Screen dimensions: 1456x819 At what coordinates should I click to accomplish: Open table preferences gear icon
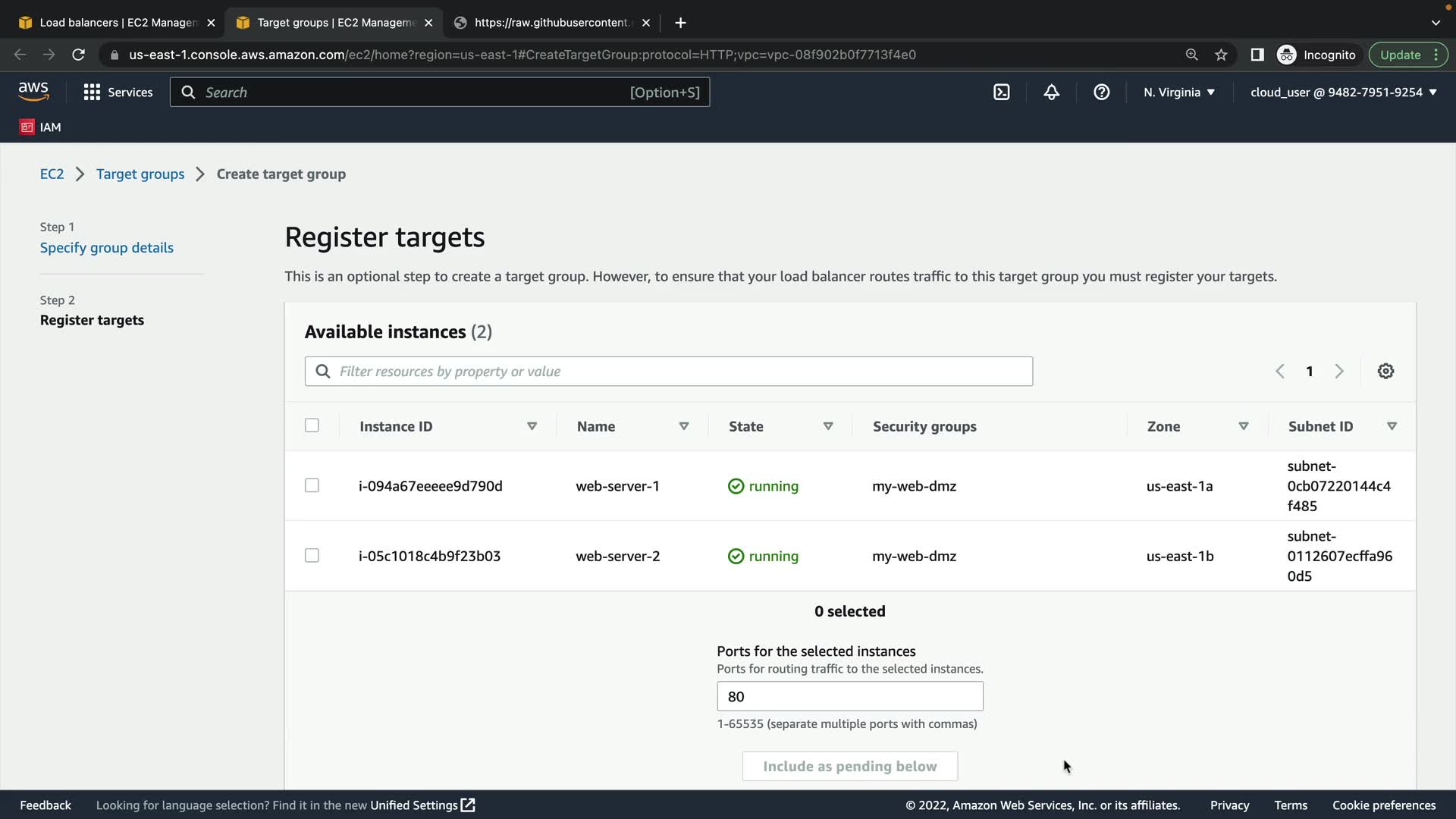click(1385, 372)
